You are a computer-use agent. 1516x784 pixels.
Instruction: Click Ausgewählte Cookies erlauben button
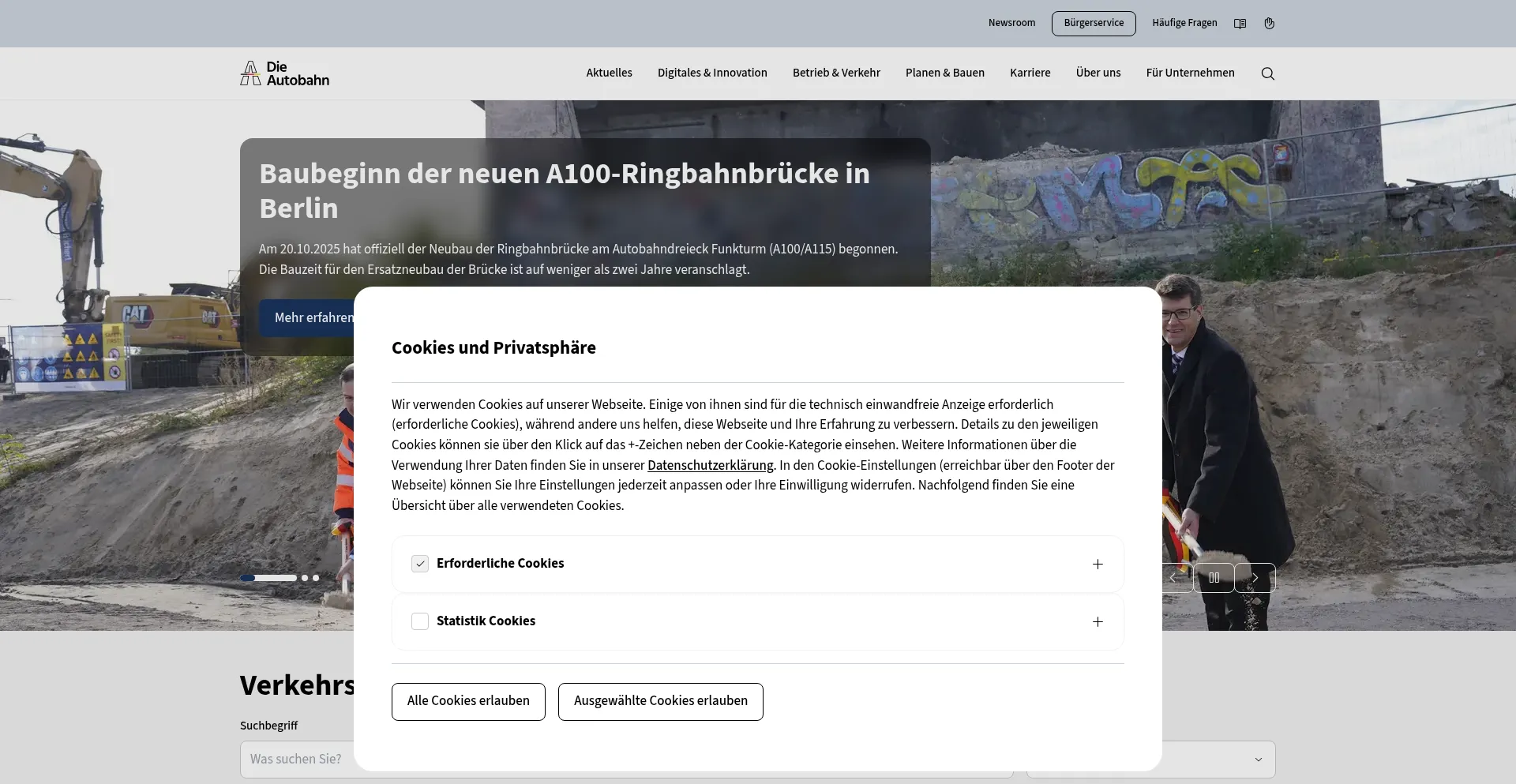tap(660, 701)
